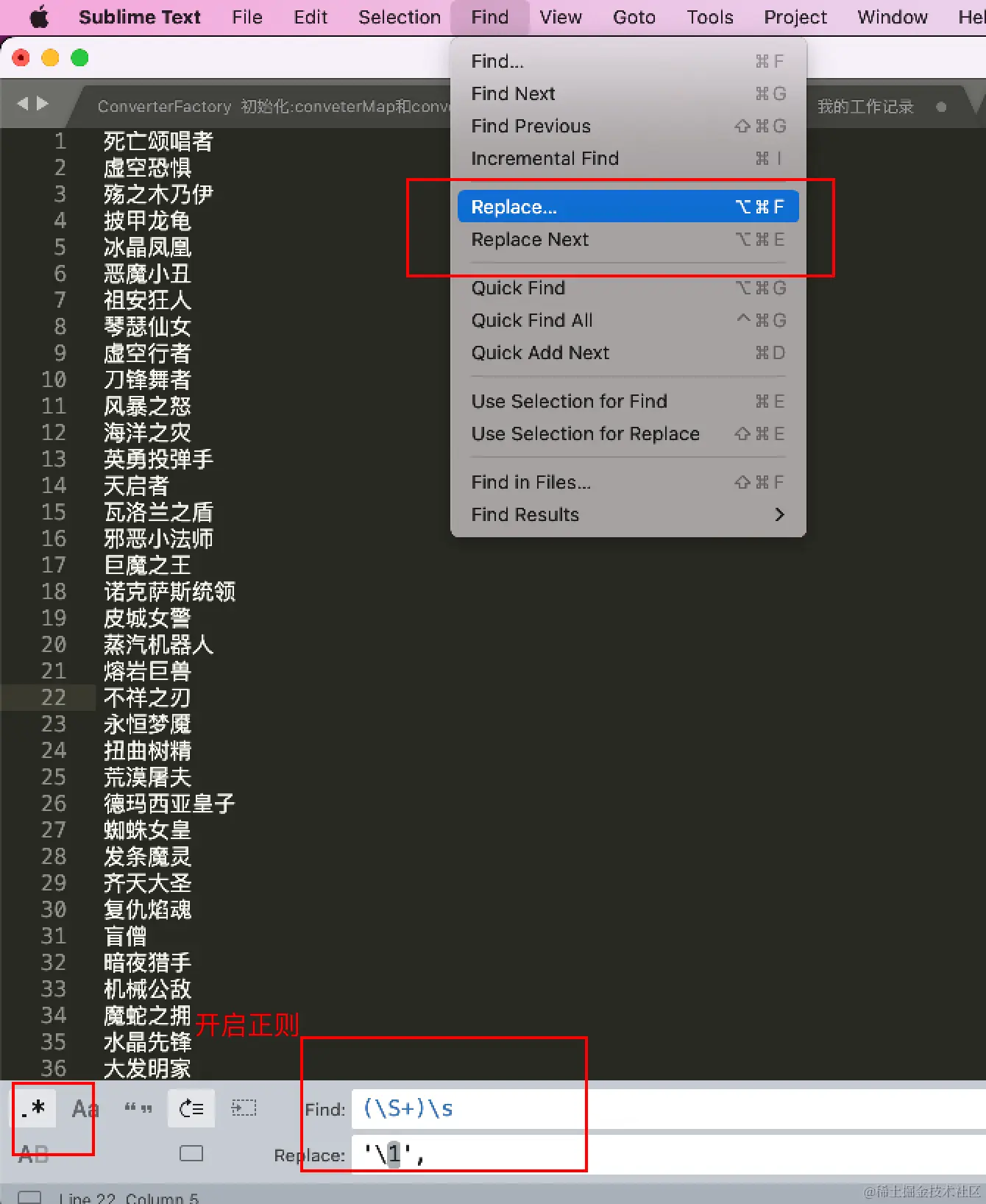Go to next tab with right arrow
This screenshot has width=986, height=1204.
43,104
